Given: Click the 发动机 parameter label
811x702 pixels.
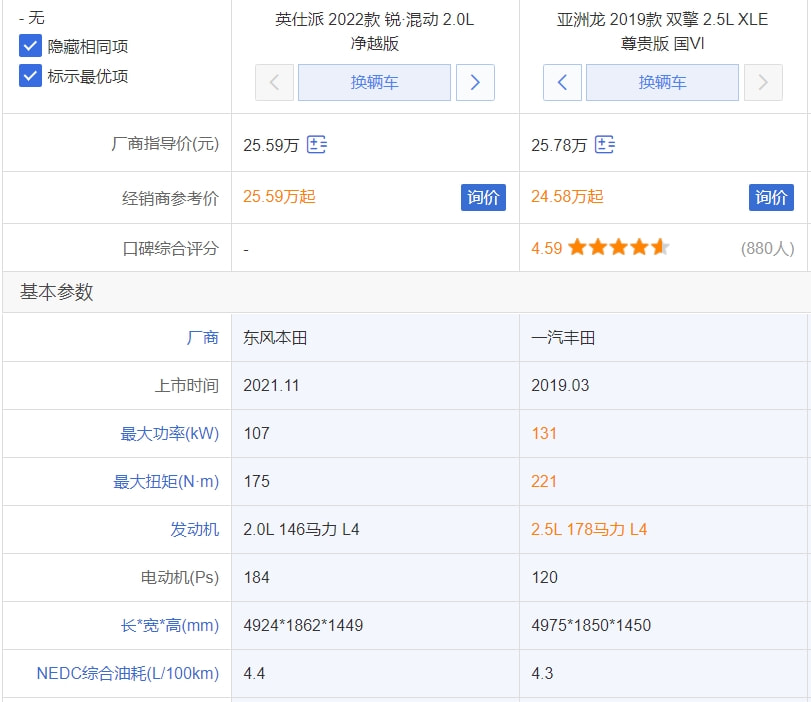Looking at the screenshot, I should pyautogui.click(x=194, y=530).
